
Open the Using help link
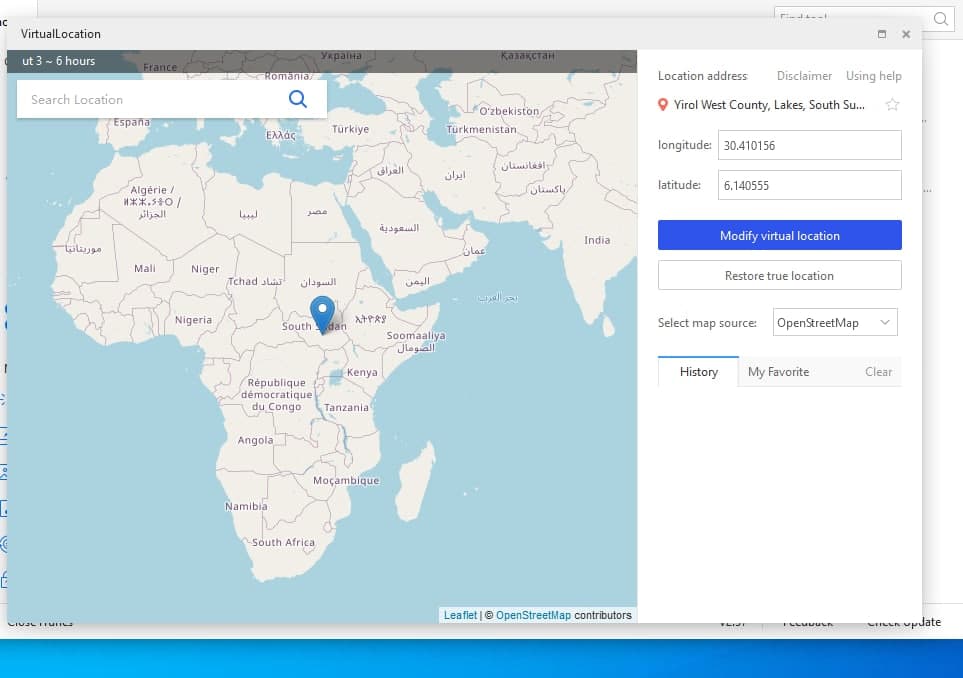[x=873, y=76]
